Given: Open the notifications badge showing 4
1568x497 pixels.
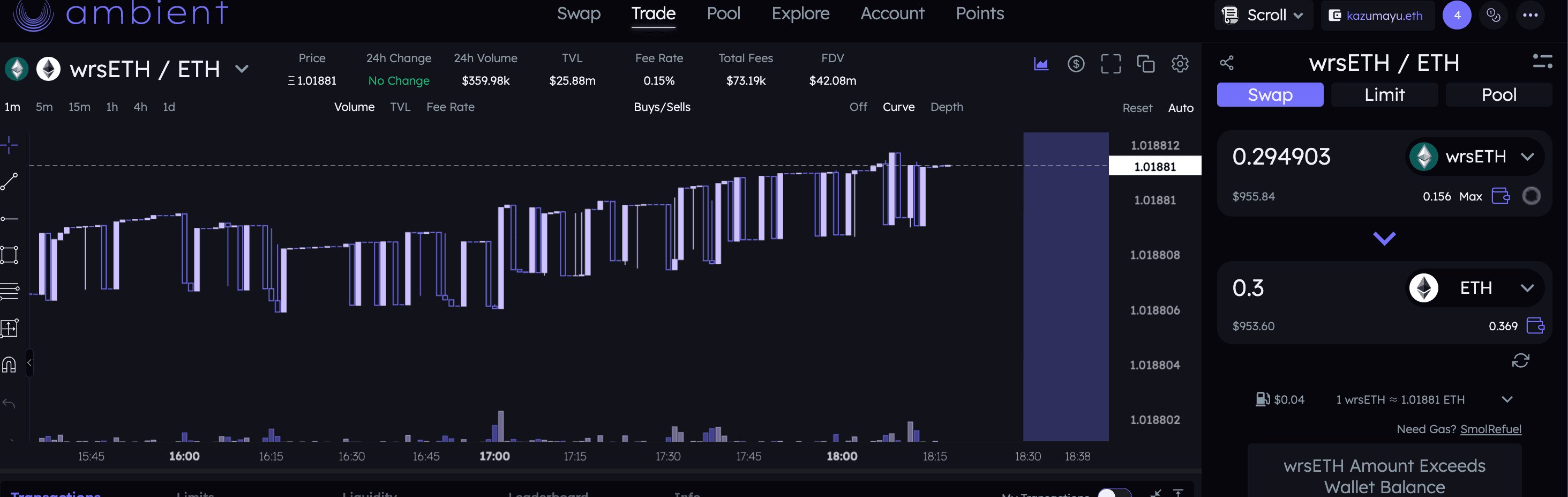Looking at the screenshot, I should 1457,15.
